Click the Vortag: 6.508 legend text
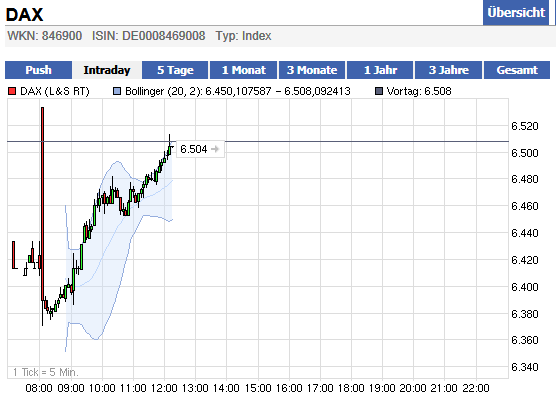Viewport: 556px width, 397px height. click(x=419, y=91)
